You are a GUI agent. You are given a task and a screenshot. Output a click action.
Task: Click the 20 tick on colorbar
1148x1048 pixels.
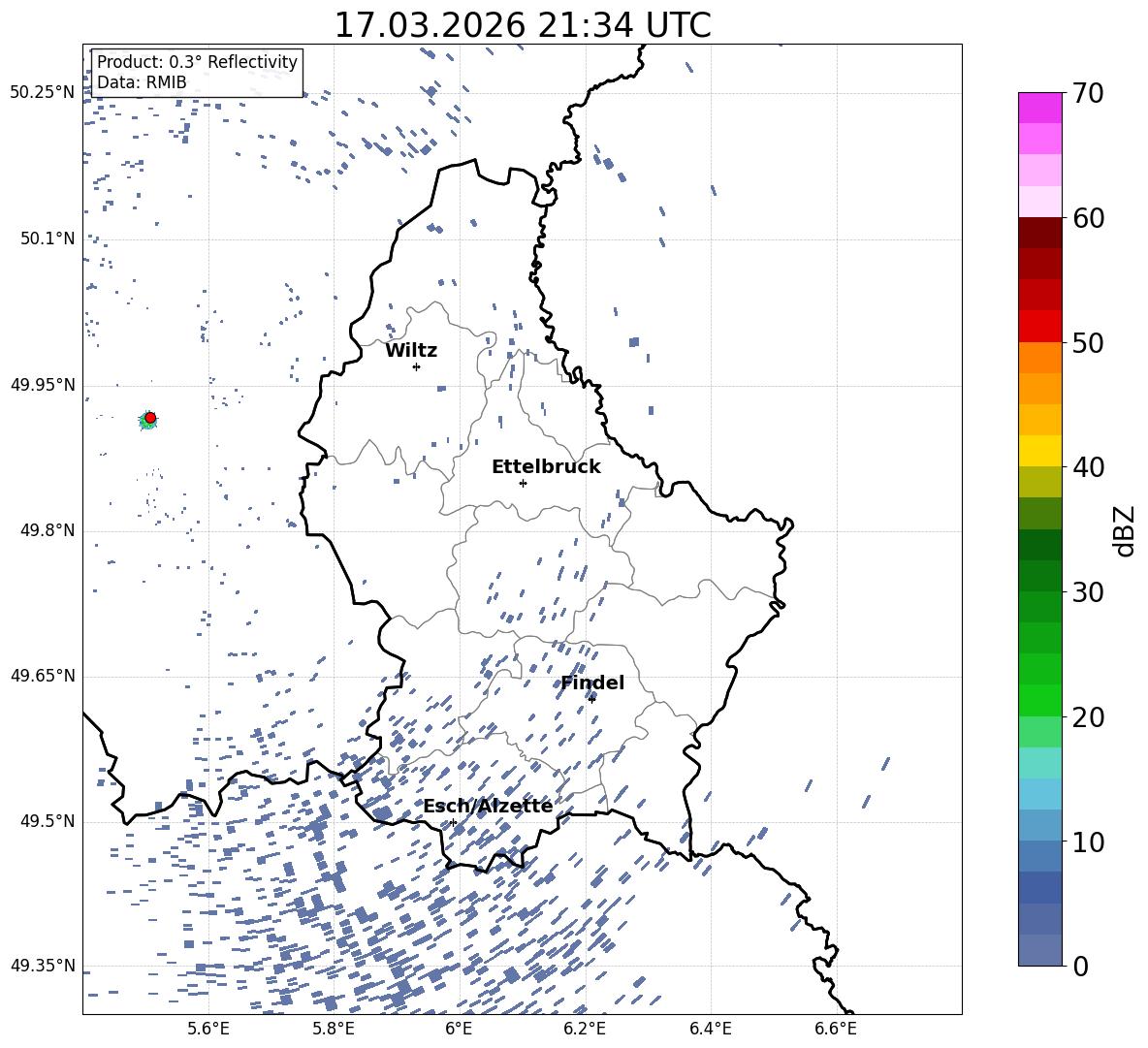(1088, 716)
